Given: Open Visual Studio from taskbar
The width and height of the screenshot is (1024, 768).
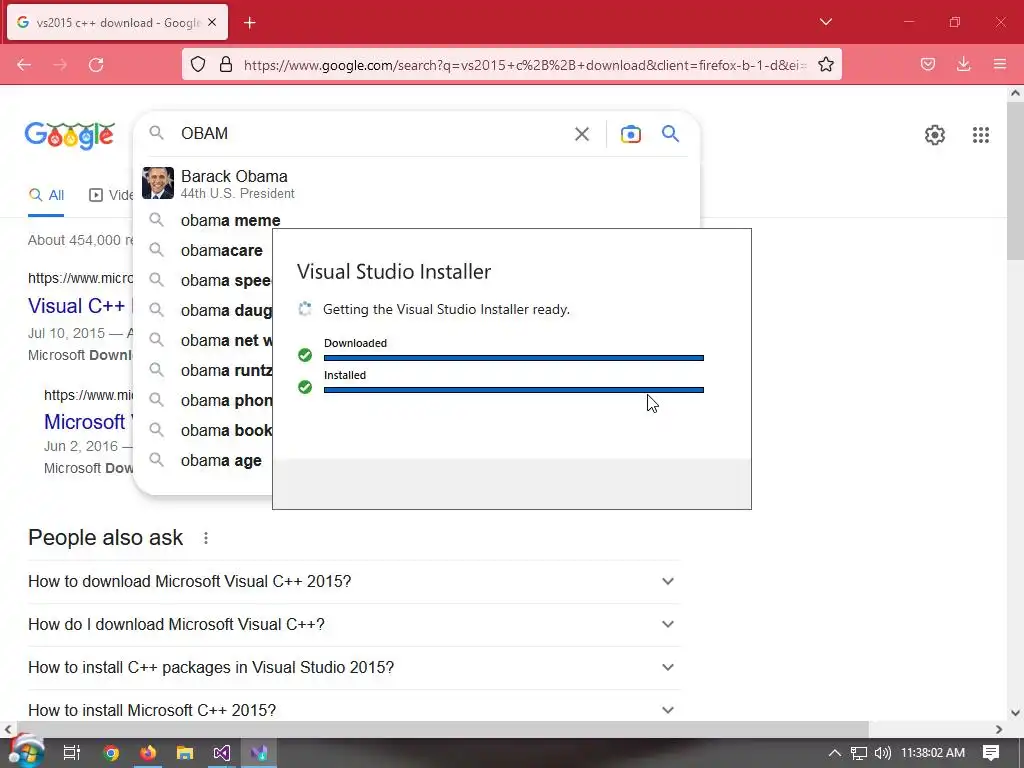Looking at the screenshot, I should (221, 753).
